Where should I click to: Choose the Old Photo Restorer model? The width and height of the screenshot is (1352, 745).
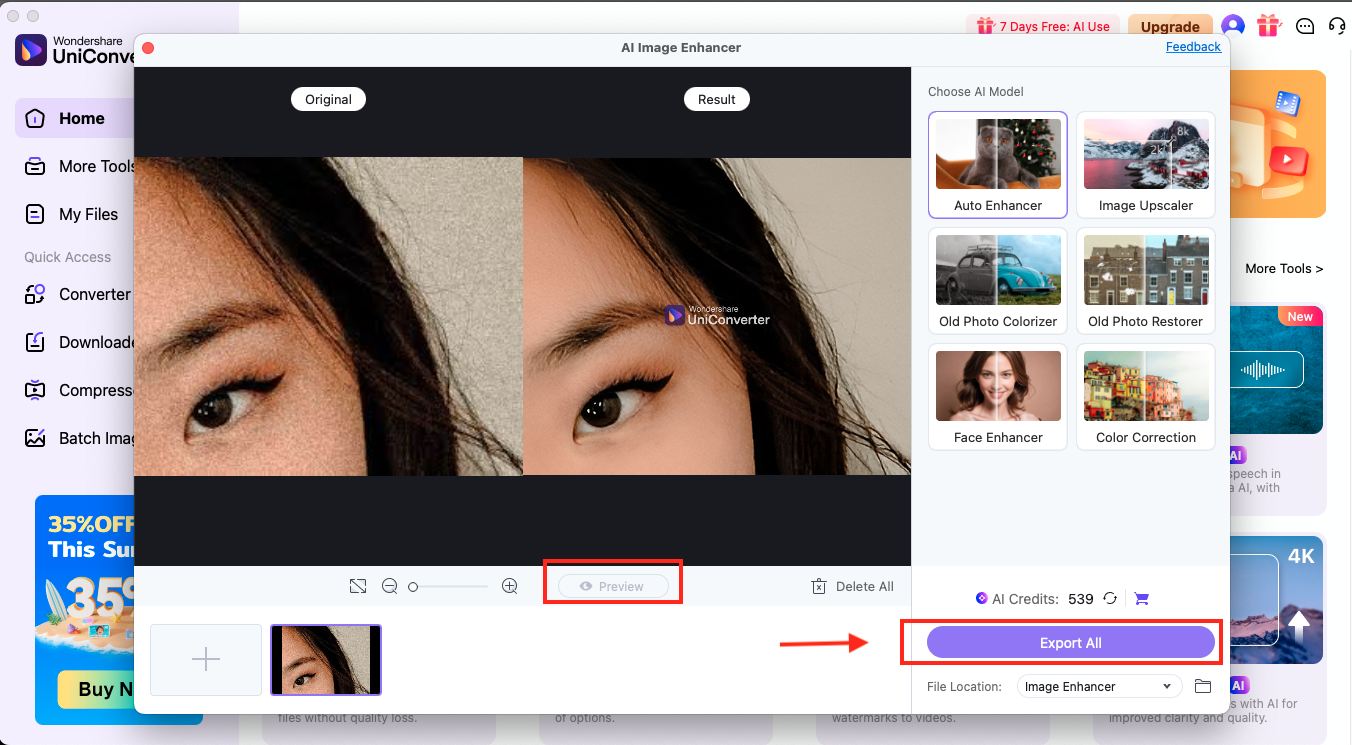tap(1146, 281)
